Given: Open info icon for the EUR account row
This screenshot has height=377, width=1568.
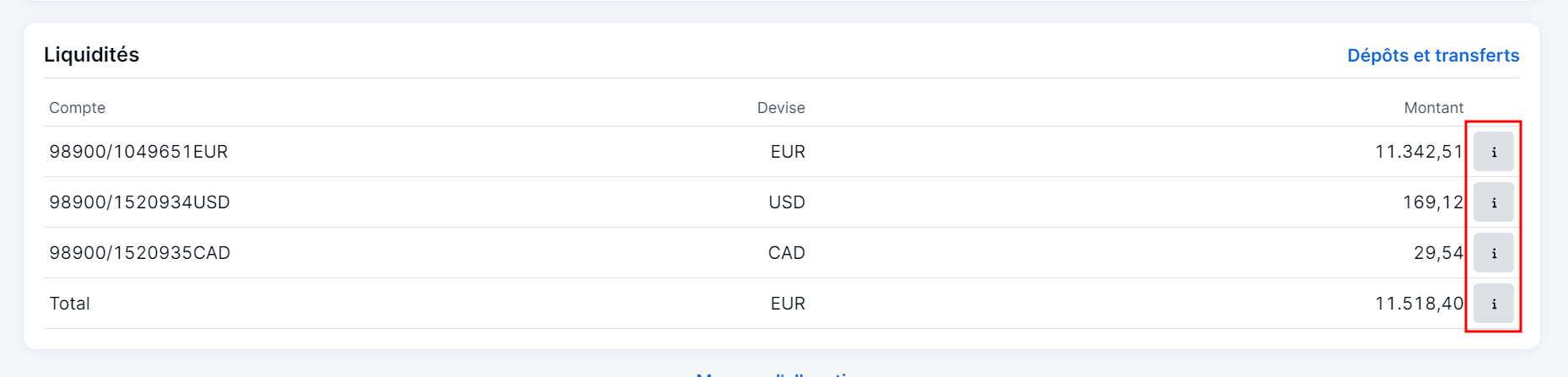Looking at the screenshot, I should pyautogui.click(x=1493, y=152).
